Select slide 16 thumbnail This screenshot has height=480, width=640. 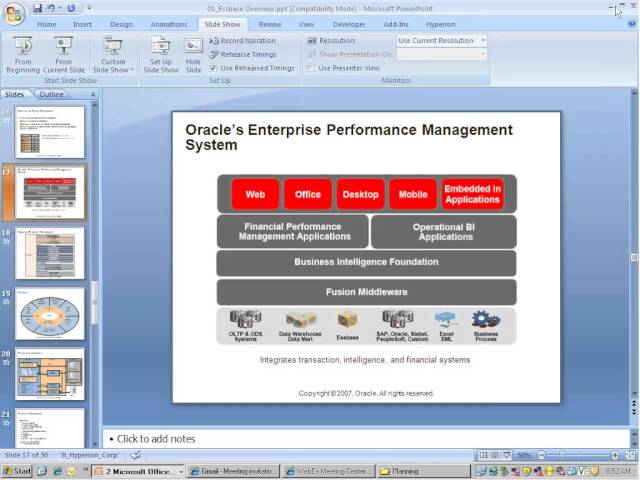(x=50, y=132)
